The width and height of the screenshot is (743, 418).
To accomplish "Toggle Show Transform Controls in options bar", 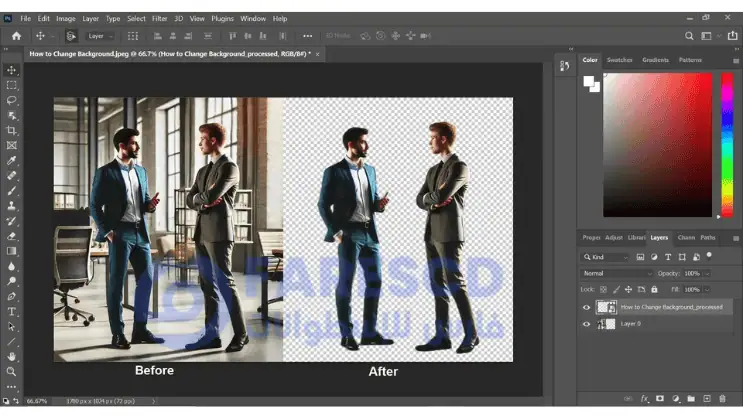I will click(133, 36).
